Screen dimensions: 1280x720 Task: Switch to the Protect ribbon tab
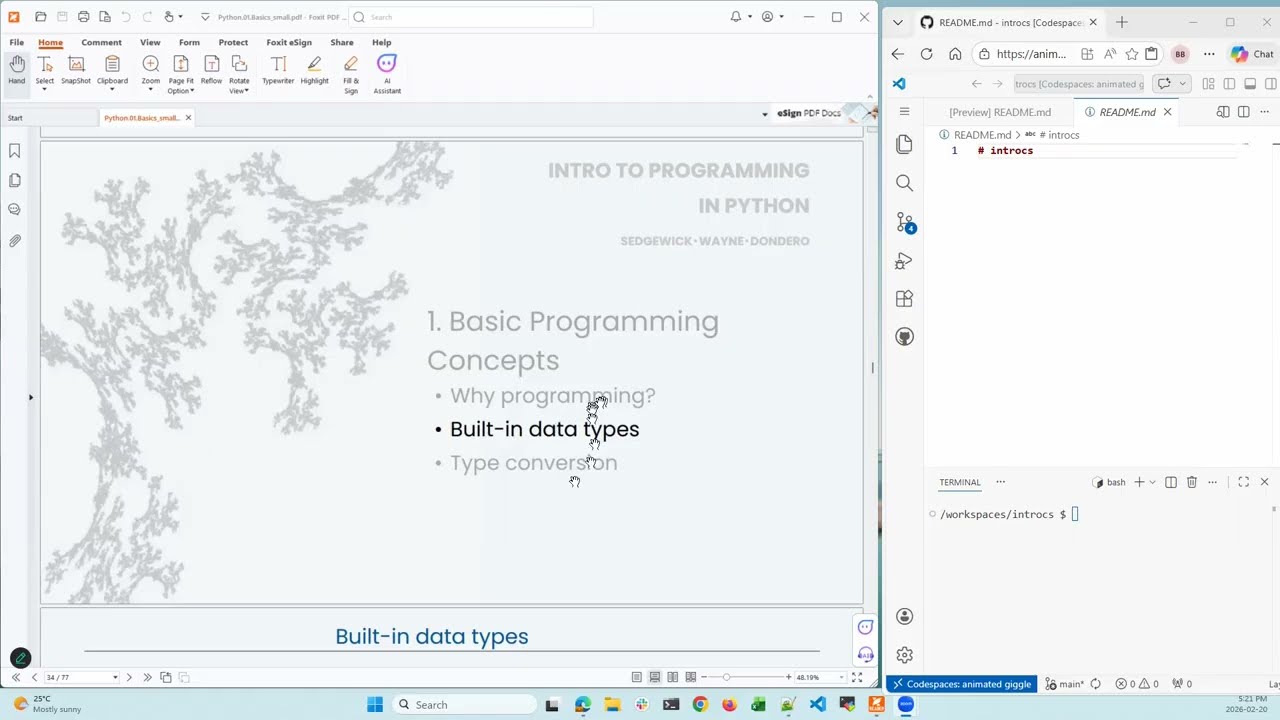coord(233,42)
